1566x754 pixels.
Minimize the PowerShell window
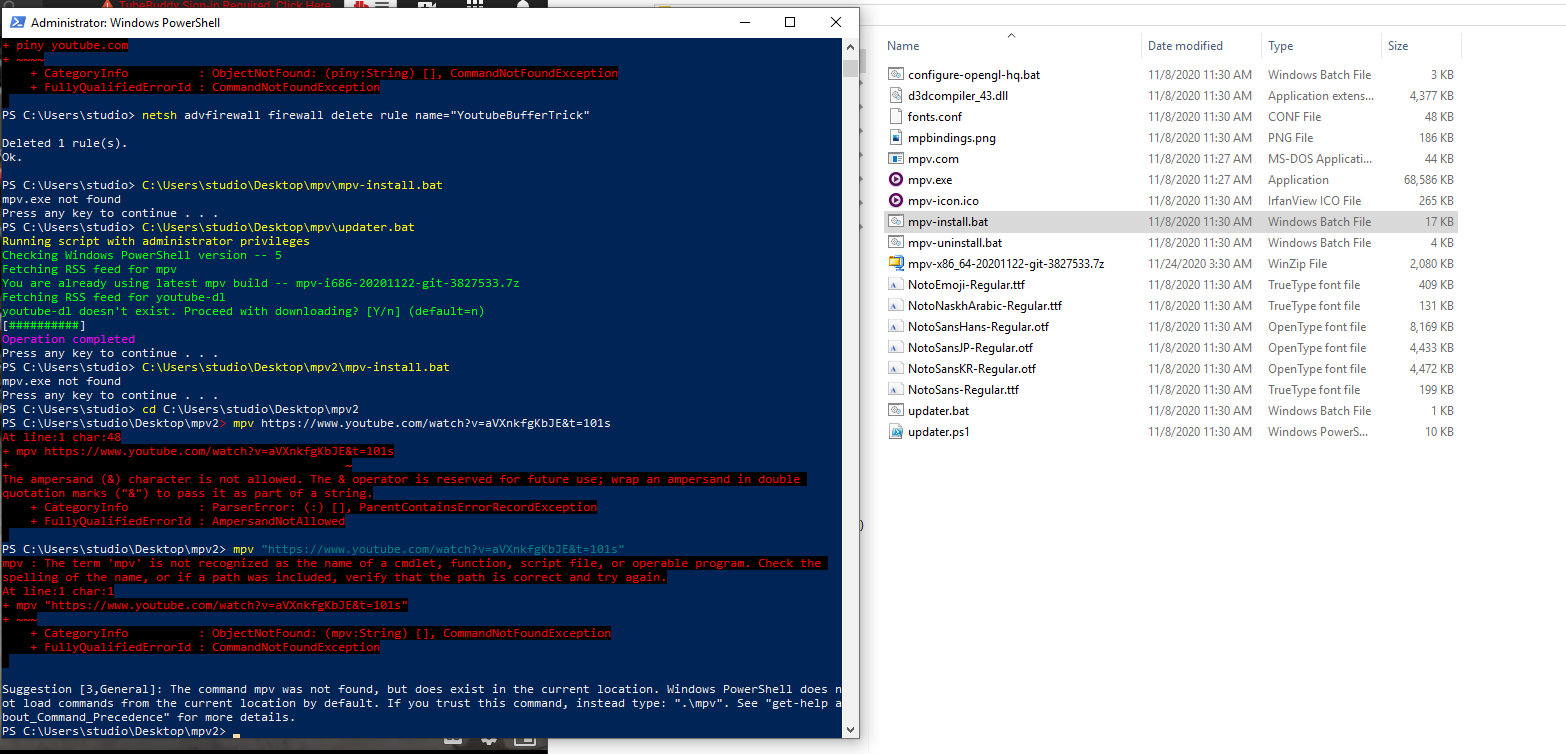744,22
